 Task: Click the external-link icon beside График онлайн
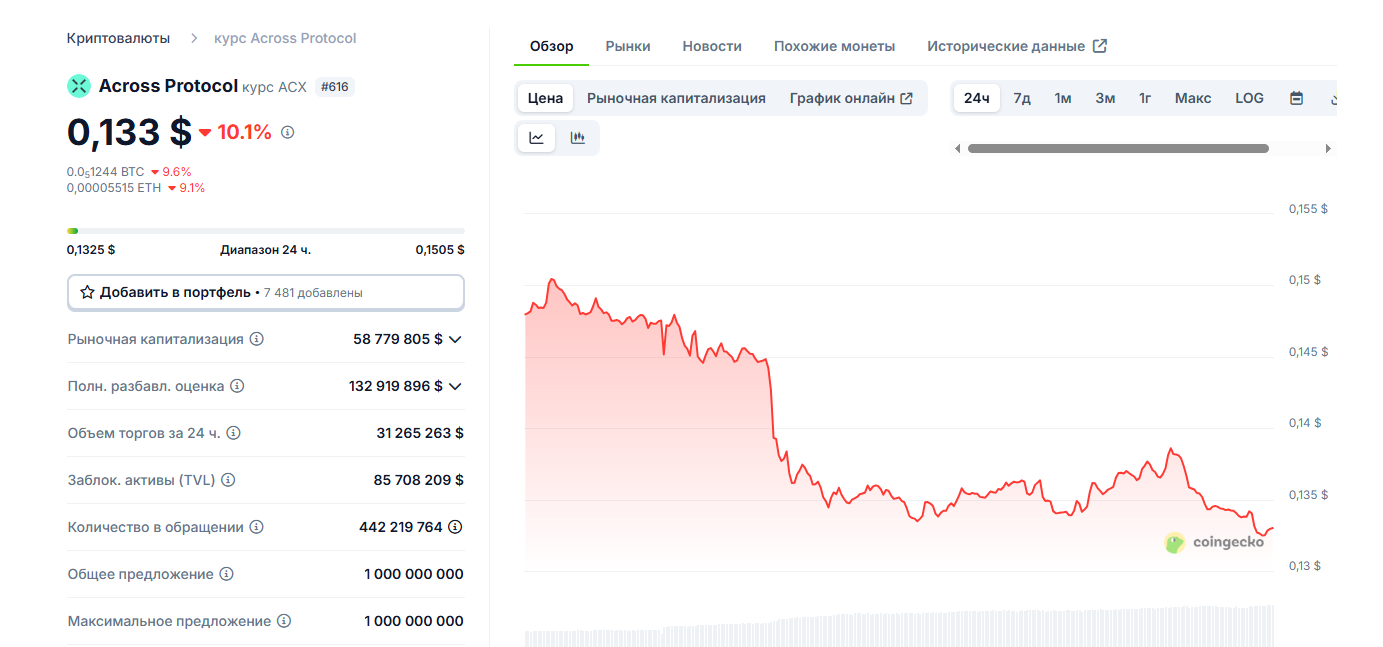tap(906, 97)
